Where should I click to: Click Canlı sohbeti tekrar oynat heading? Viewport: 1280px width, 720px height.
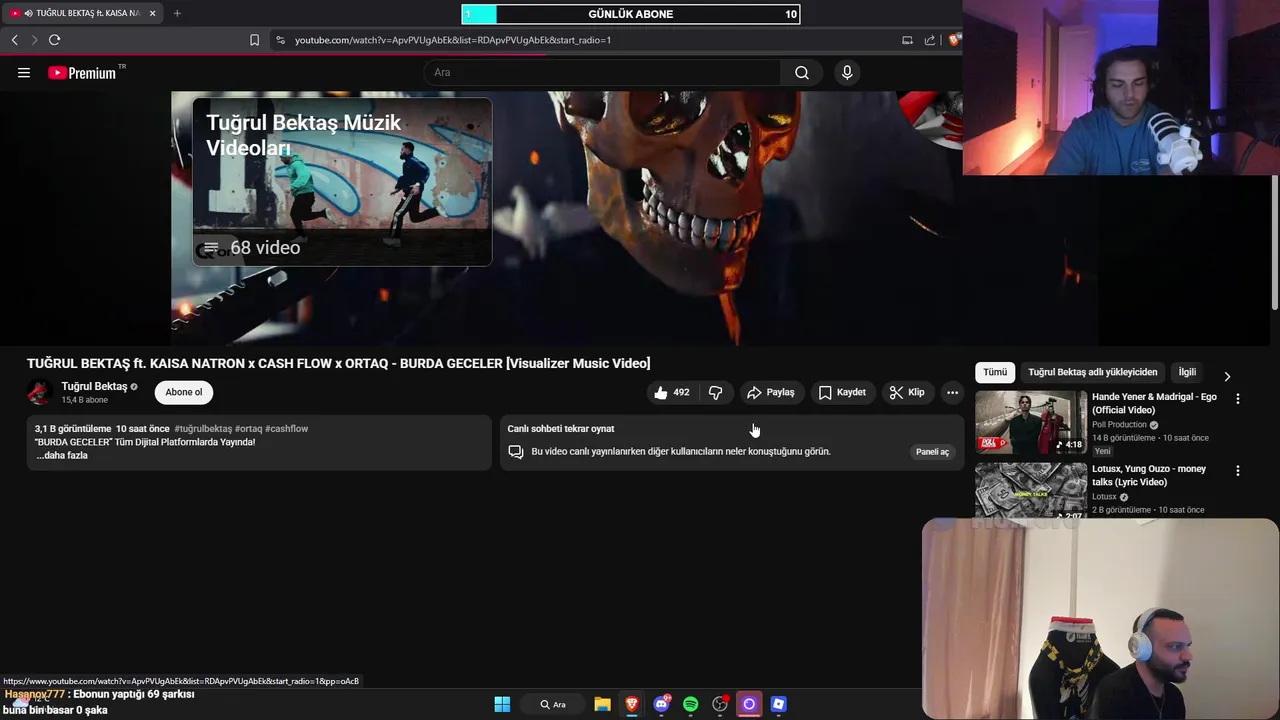click(561, 428)
